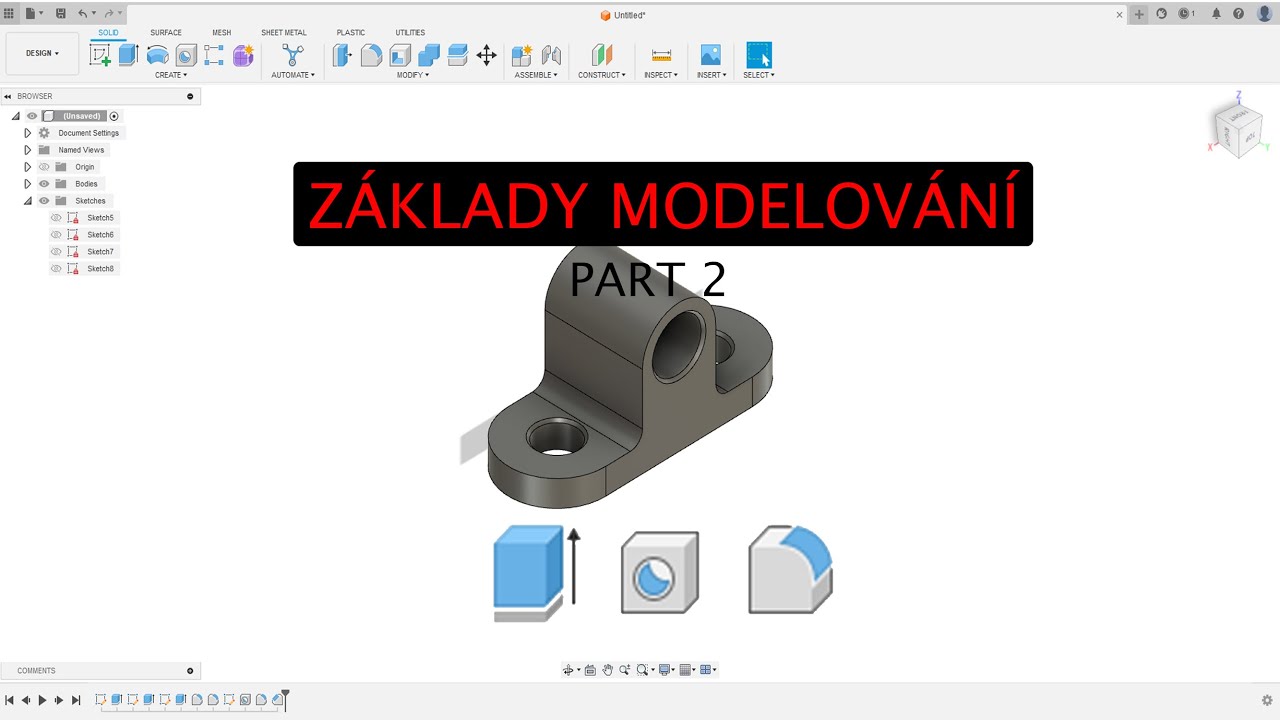Open the notifications bell
The image size is (1280, 720).
coord(1216,14)
